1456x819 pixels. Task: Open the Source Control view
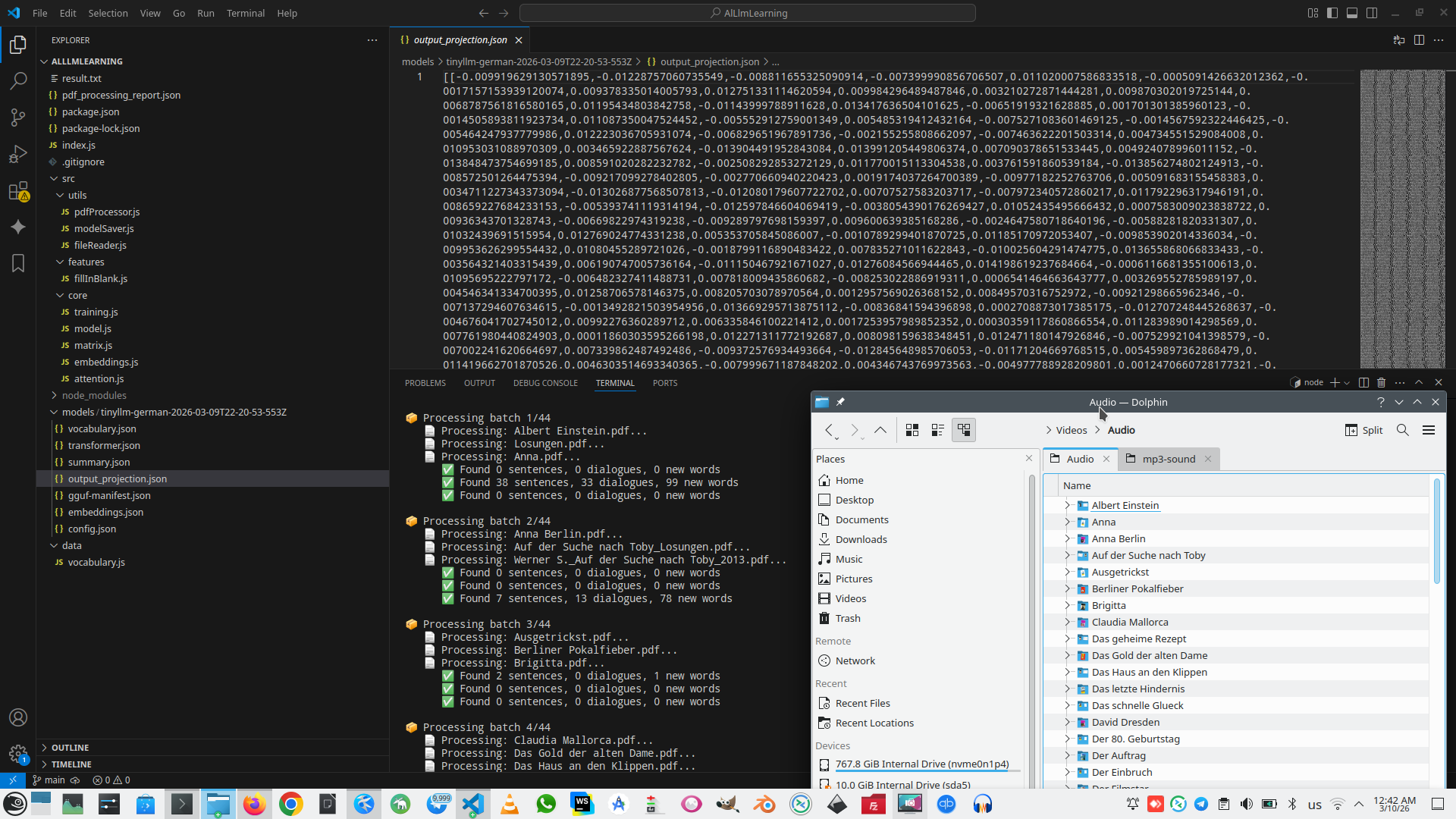[18, 118]
